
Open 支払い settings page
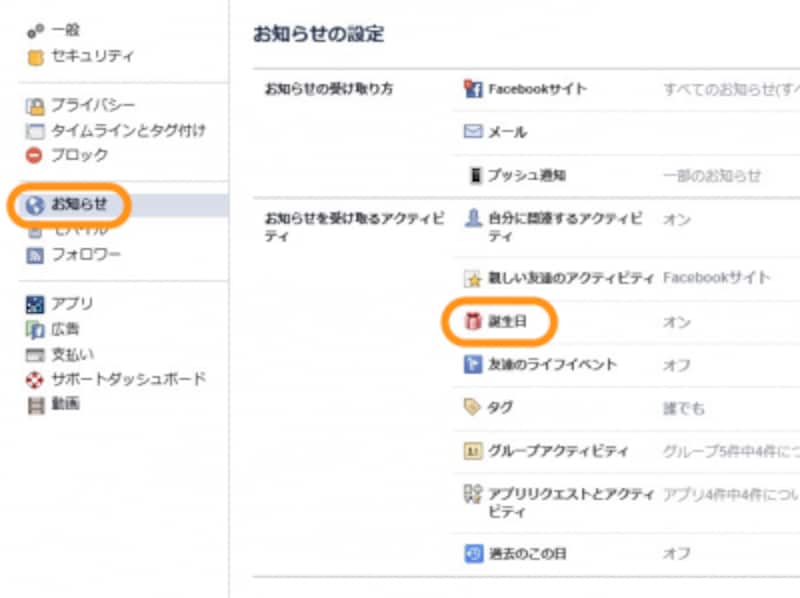pyautogui.click(x=72, y=354)
